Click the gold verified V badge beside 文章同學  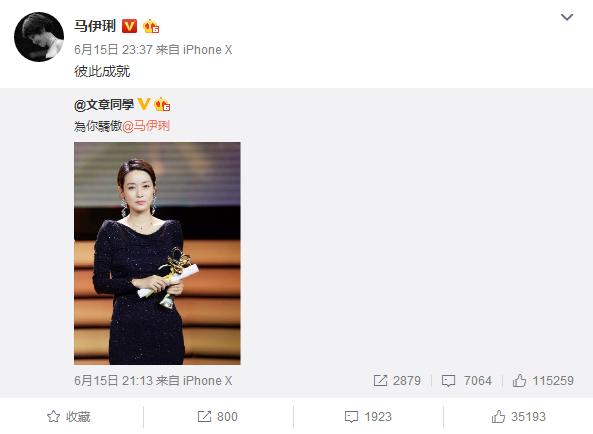(x=144, y=104)
